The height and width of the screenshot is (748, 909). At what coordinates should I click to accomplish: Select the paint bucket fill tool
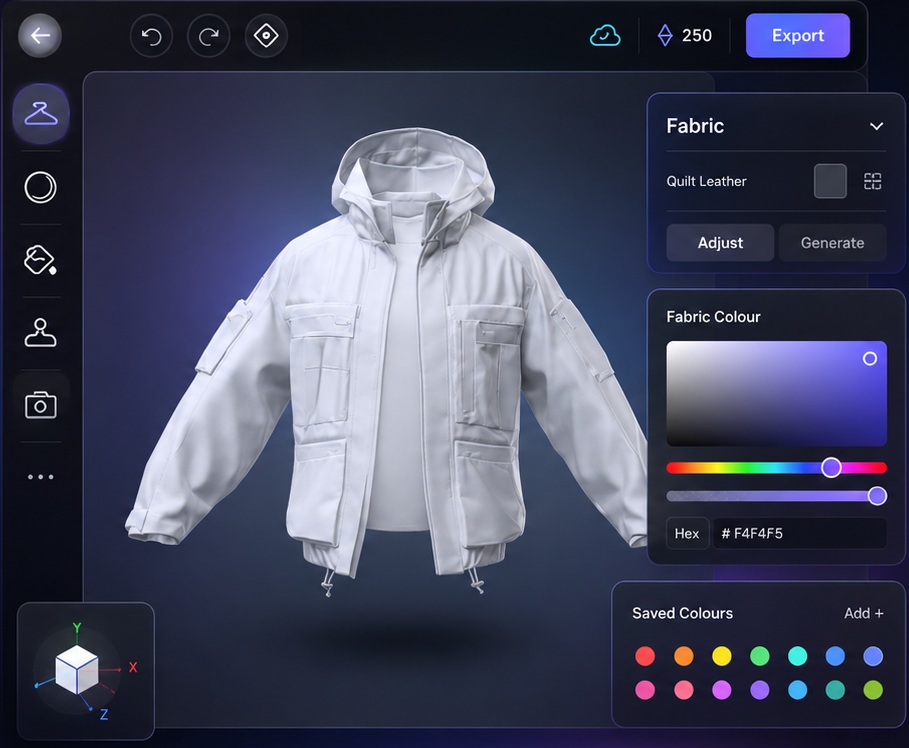point(41,260)
